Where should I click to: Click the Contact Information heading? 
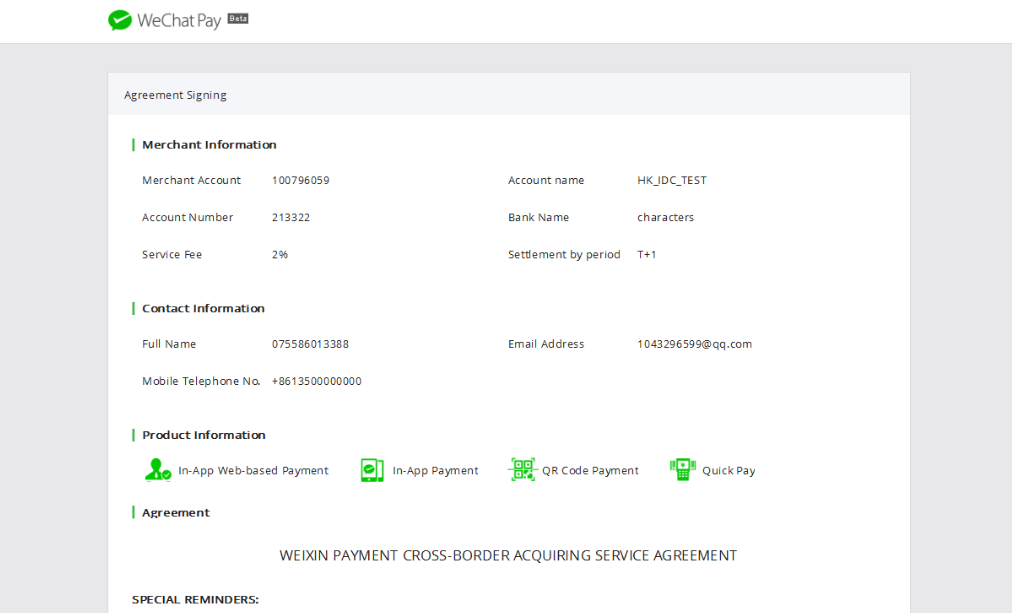point(203,308)
